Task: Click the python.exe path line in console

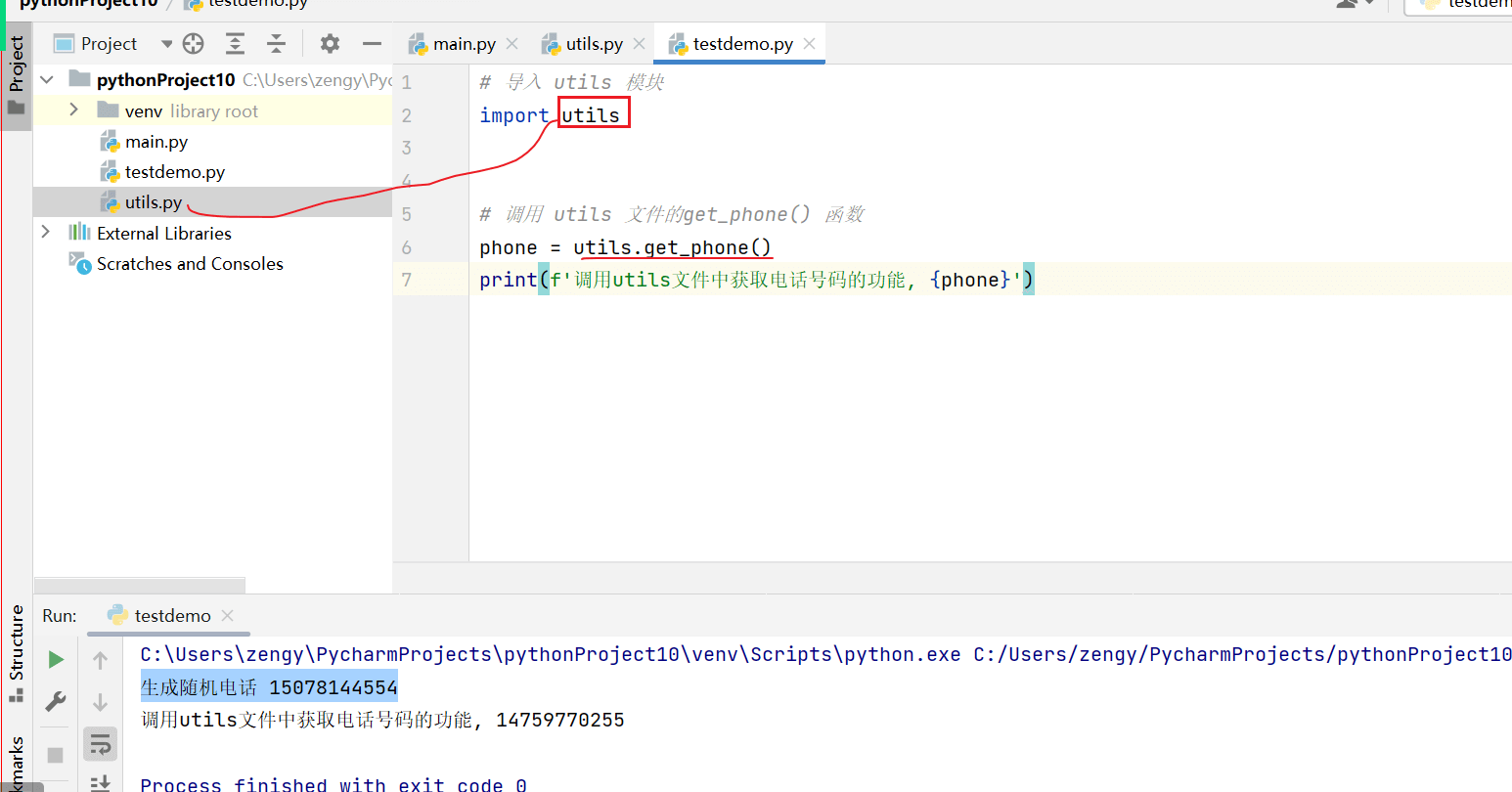Action: [x=825, y=654]
